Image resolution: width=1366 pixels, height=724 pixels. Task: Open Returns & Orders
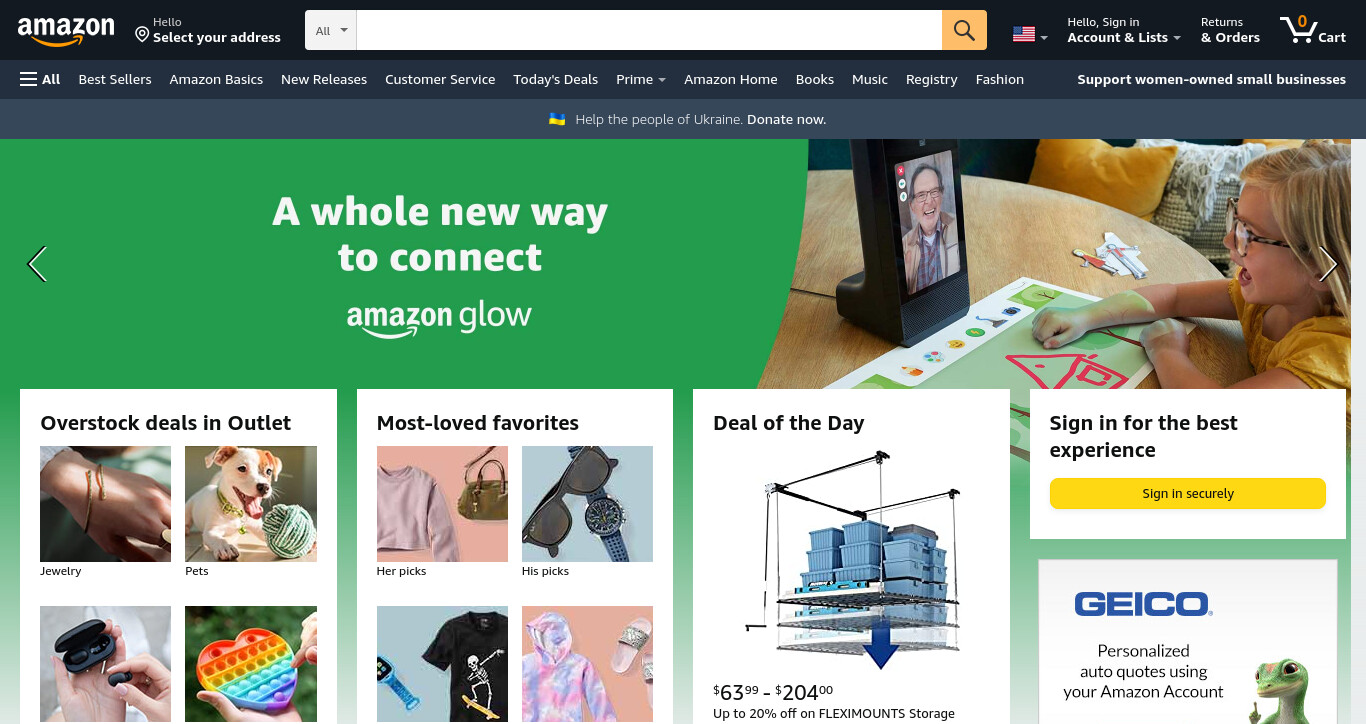(1230, 30)
